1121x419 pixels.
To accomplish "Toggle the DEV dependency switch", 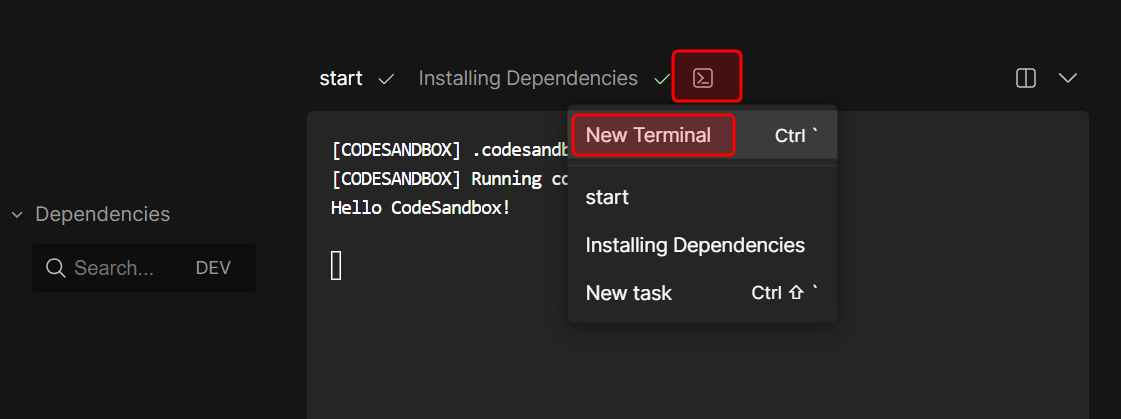I will (213, 268).
